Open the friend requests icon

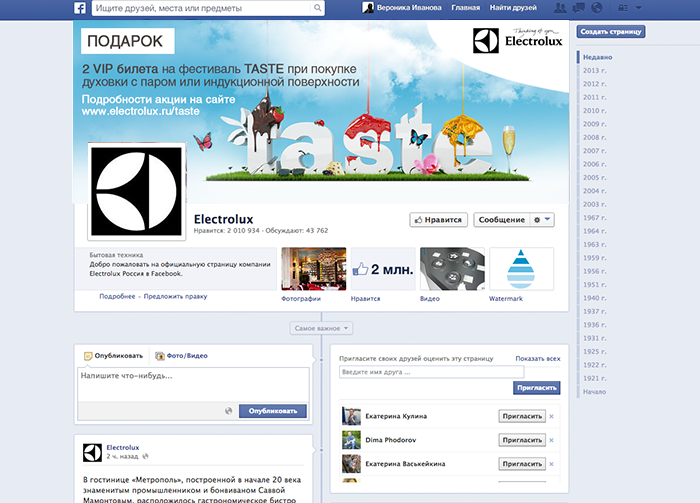tap(560, 8)
